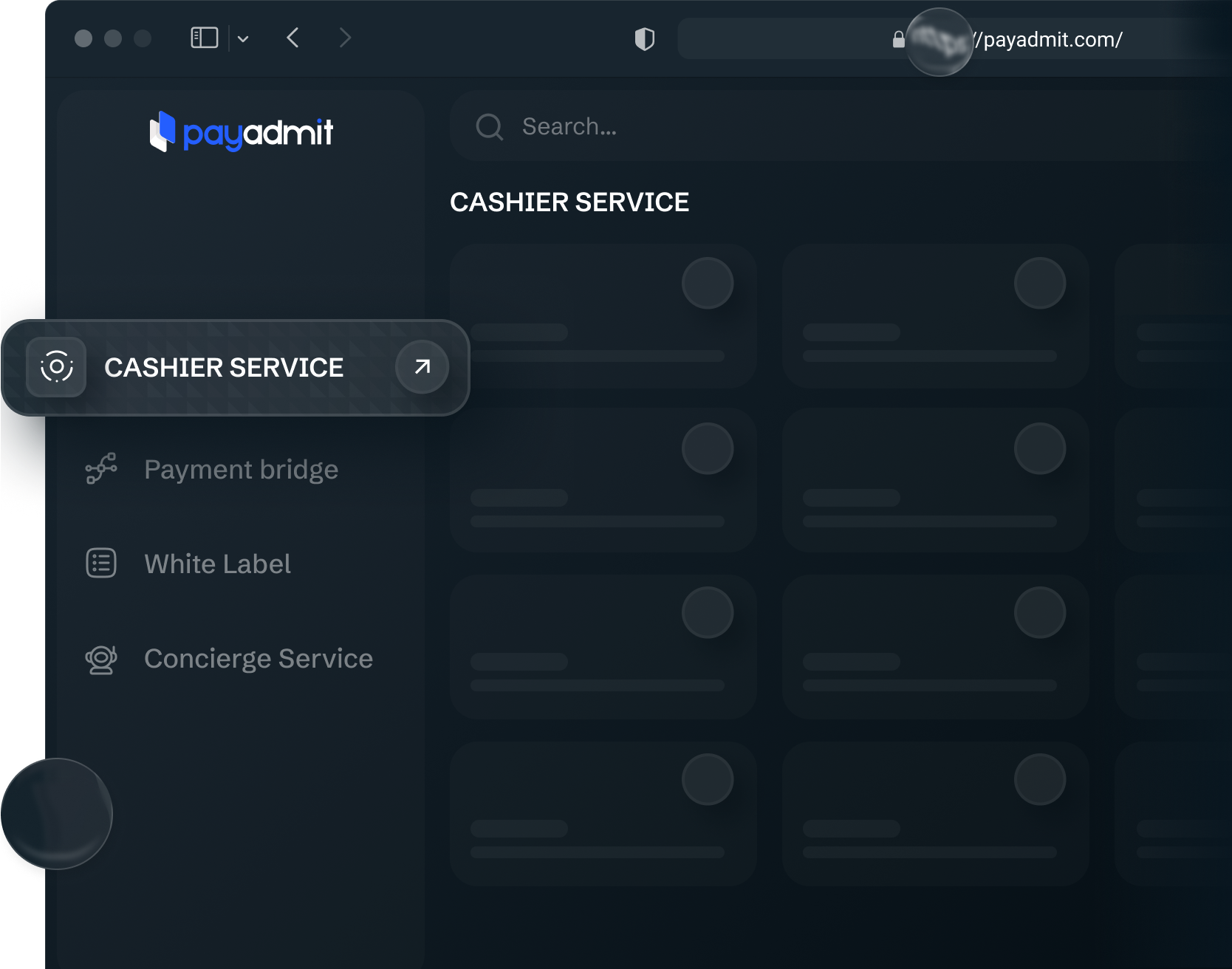Go back to the previous page

tap(292, 38)
